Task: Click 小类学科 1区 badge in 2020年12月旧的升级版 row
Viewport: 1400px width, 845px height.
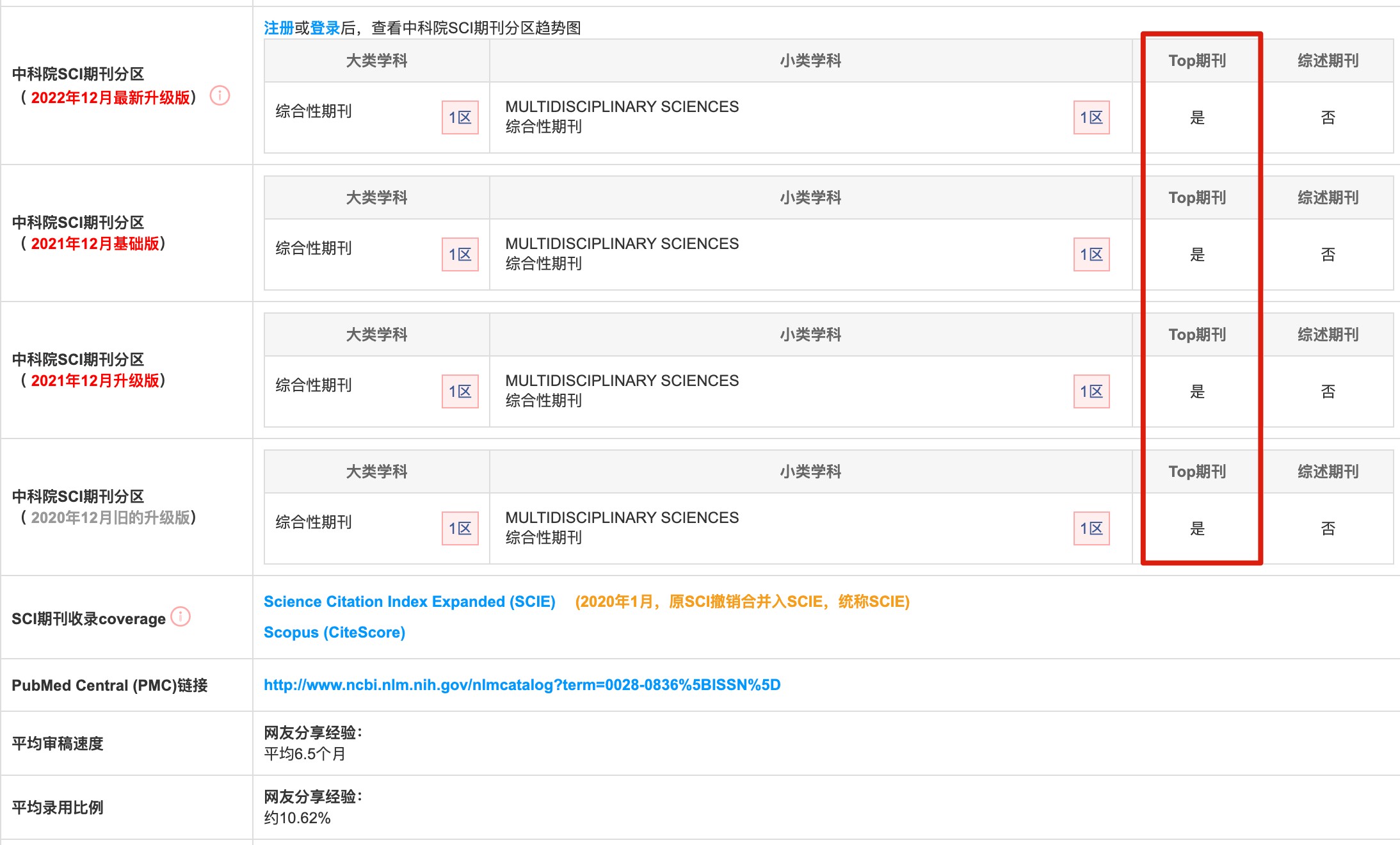Action: coord(1091,529)
